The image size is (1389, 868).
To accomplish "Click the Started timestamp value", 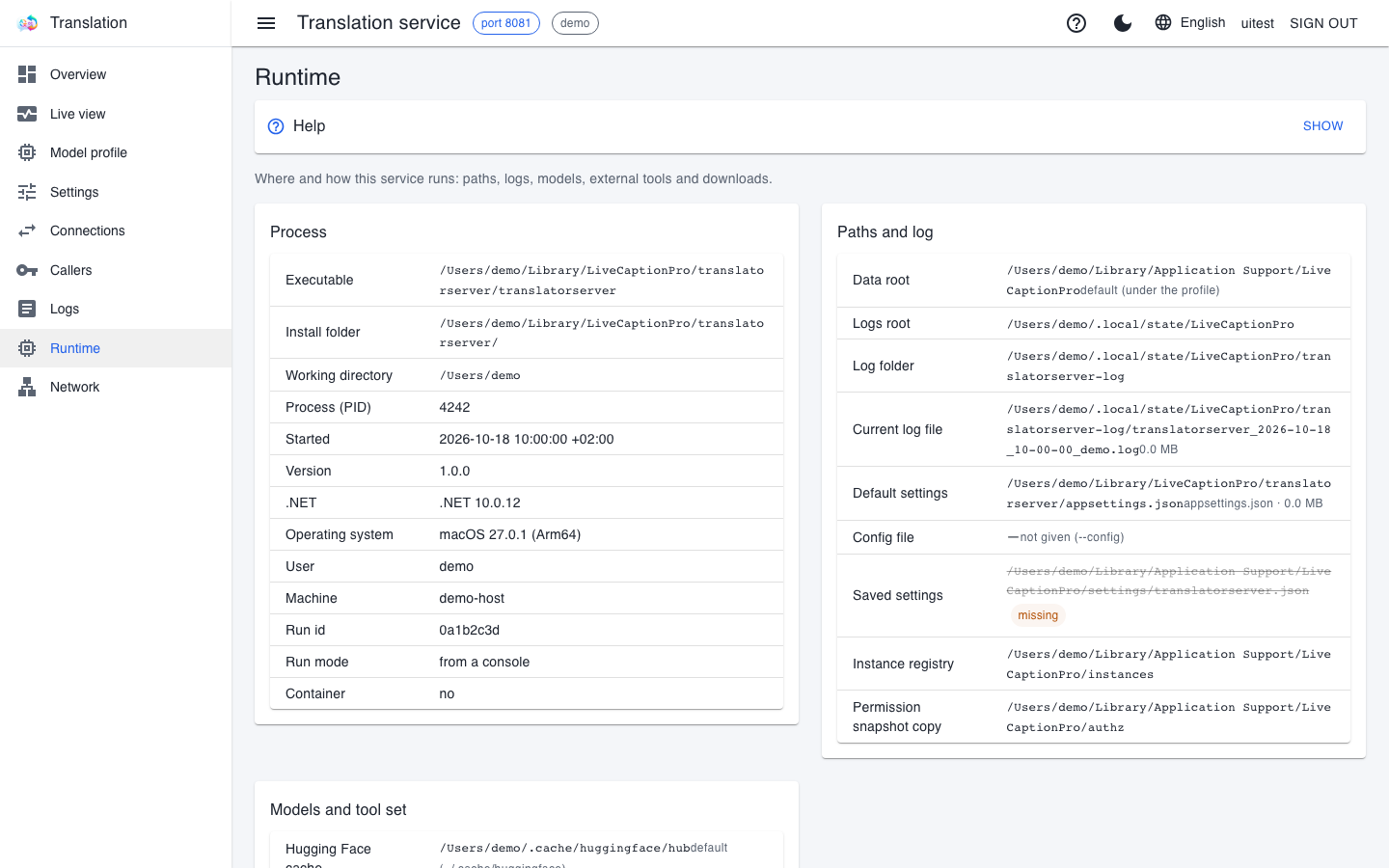I will tap(527, 439).
